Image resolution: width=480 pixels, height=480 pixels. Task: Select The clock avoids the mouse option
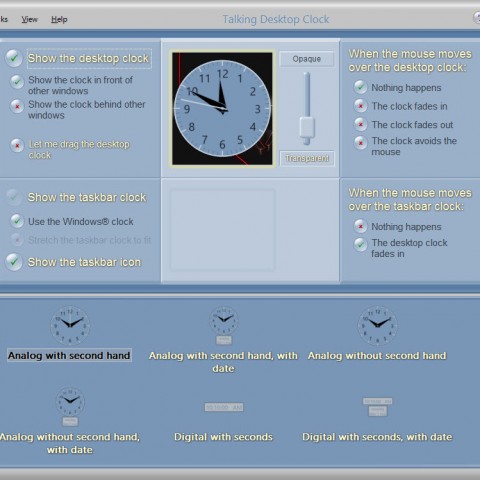360,143
